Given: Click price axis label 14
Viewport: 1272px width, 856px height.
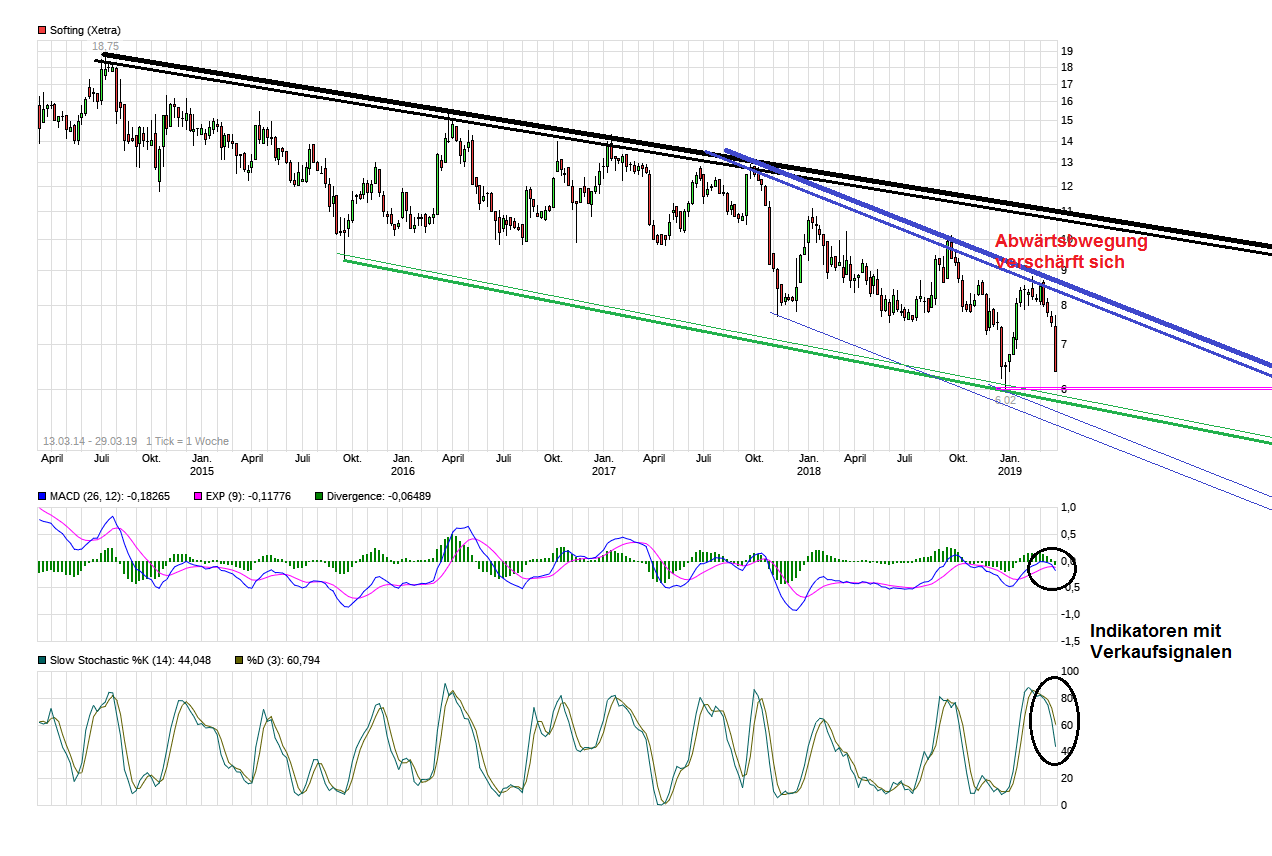Looking at the screenshot, I should [x=1068, y=141].
